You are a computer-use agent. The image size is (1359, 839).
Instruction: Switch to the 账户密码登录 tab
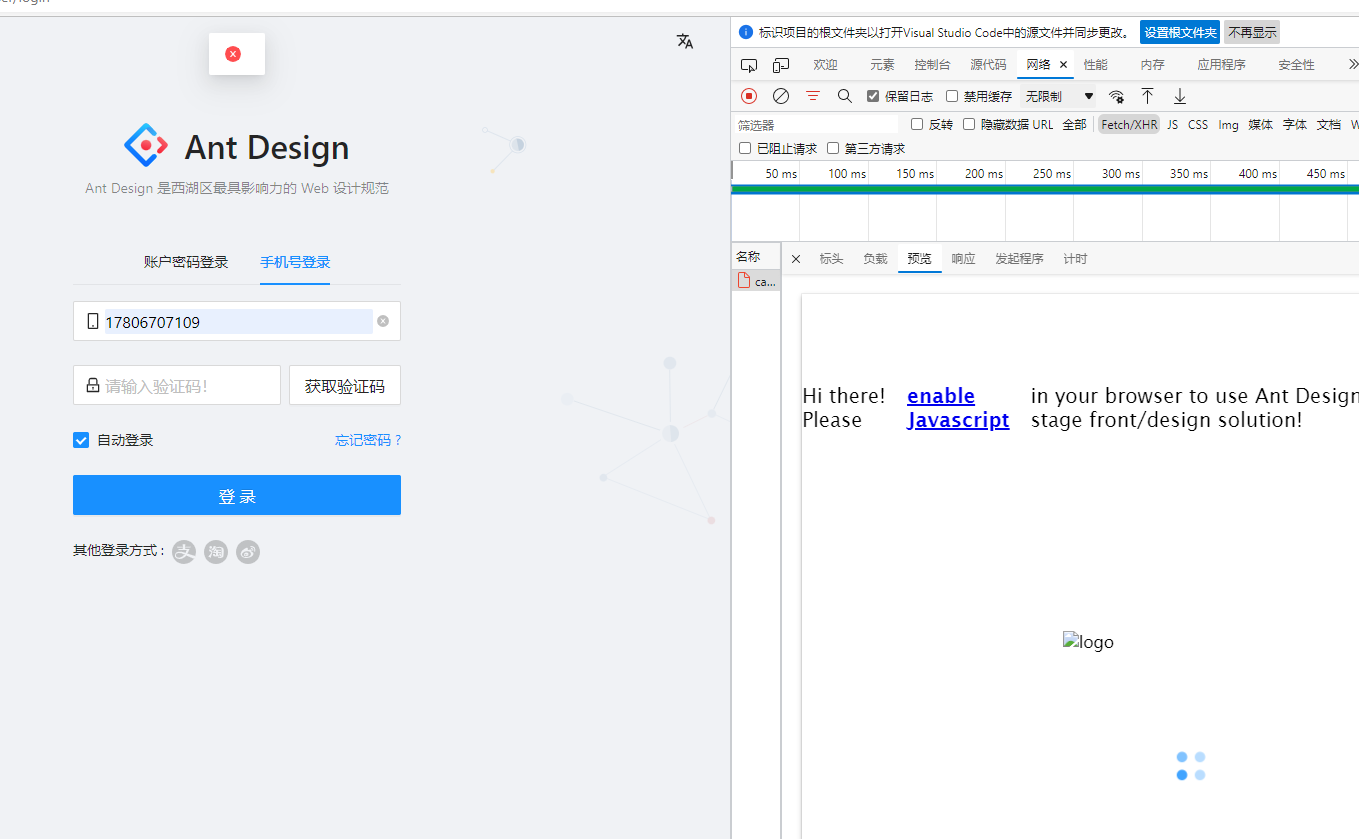click(186, 262)
